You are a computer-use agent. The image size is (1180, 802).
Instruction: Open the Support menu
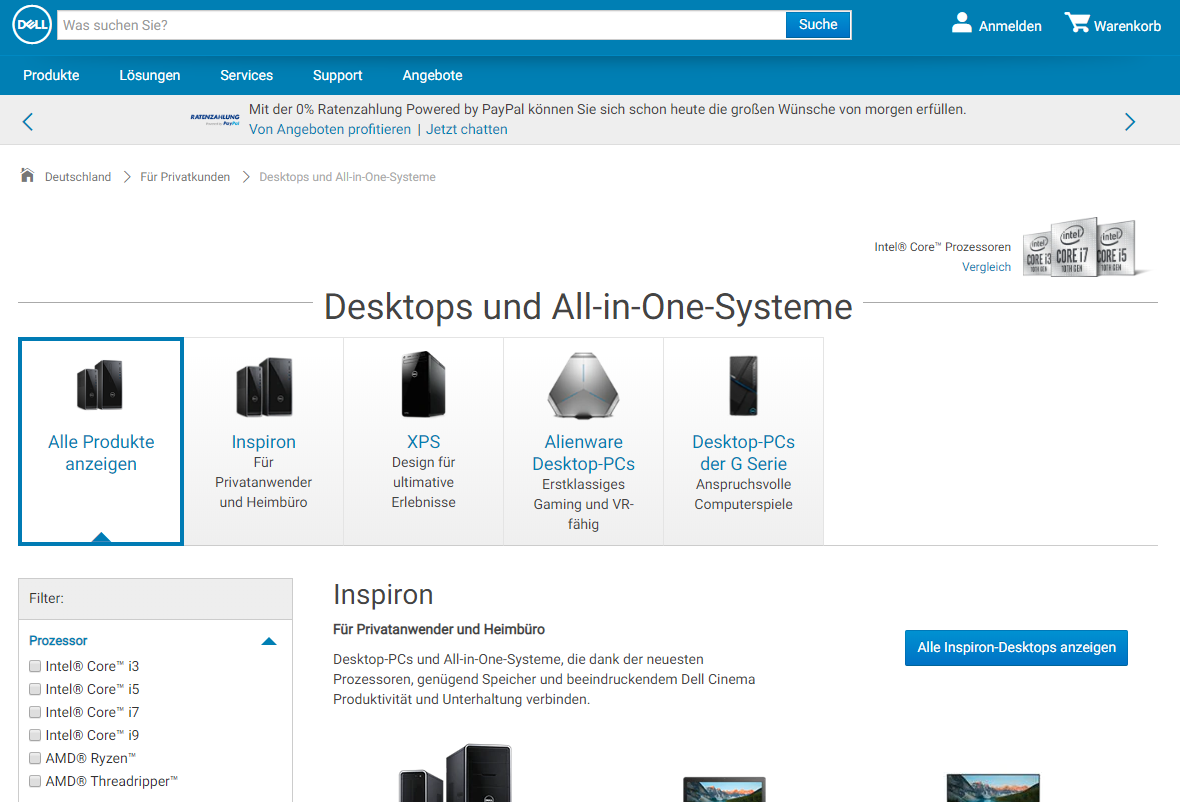(x=338, y=75)
